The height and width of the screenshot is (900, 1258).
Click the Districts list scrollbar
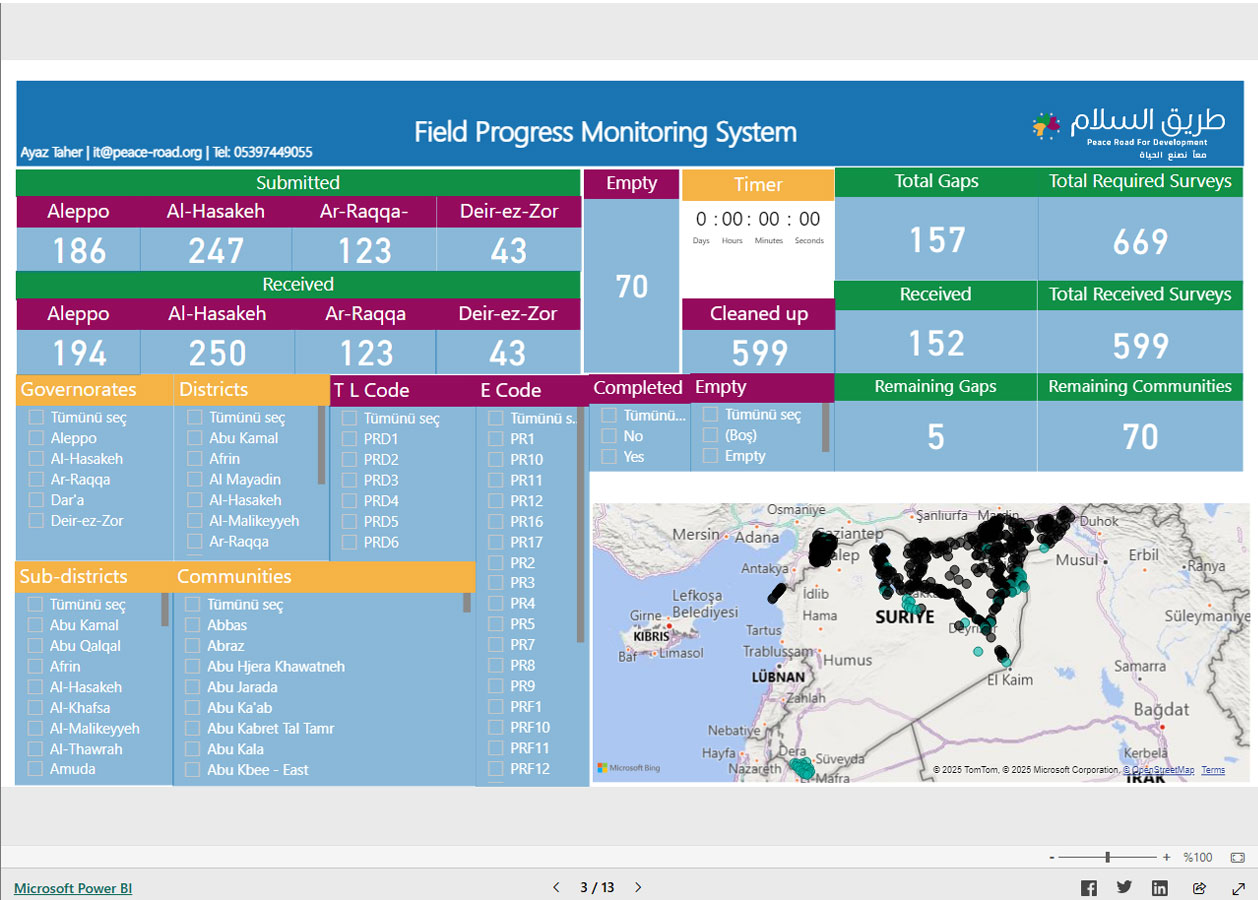coord(322,445)
